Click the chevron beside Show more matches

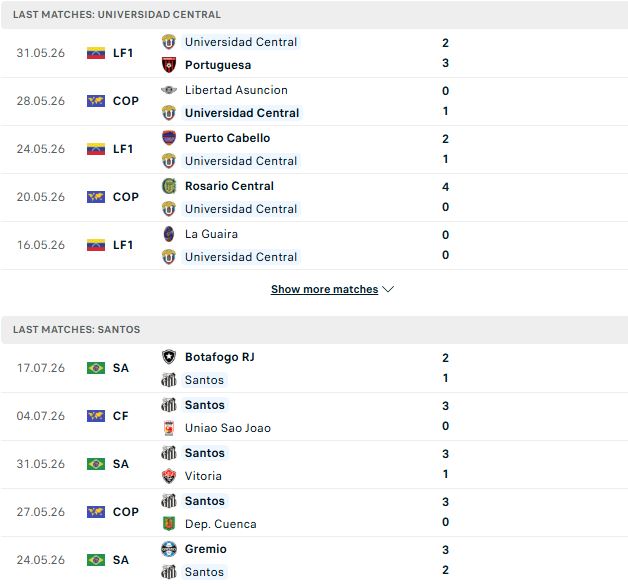pyautogui.click(x=388, y=289)
